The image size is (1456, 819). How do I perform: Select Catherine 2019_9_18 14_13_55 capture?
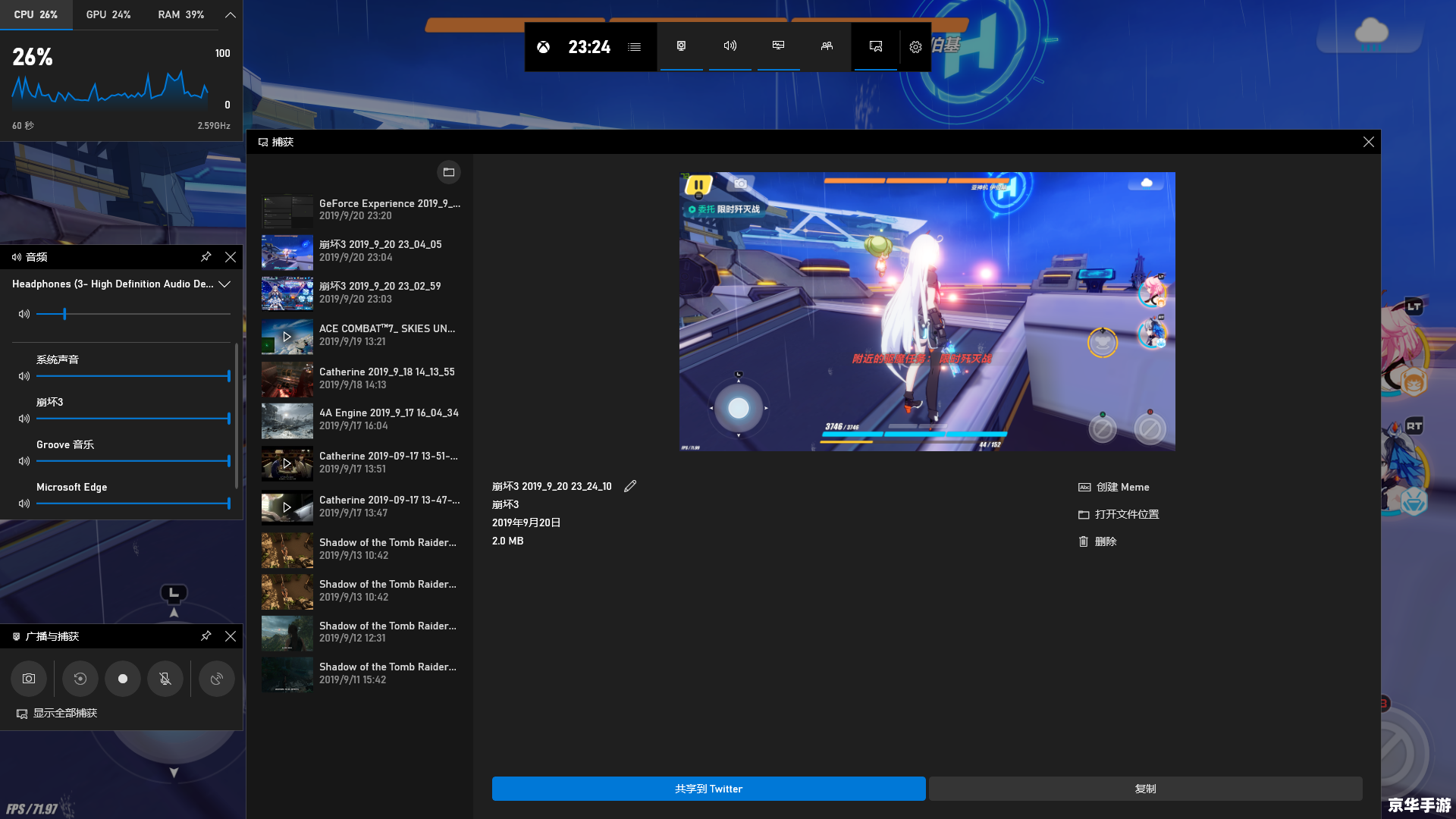[x=362, y=378]
